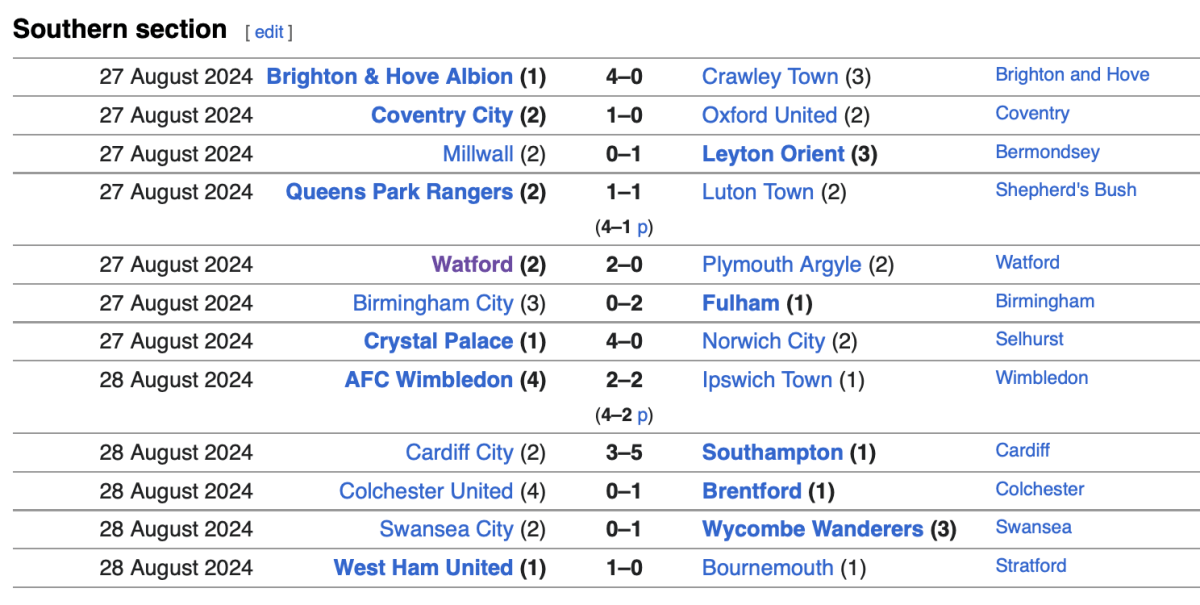Open the Stratford location link
Image resolution: width=1200 pixels, height=605 pixels.
point(1030,566)
